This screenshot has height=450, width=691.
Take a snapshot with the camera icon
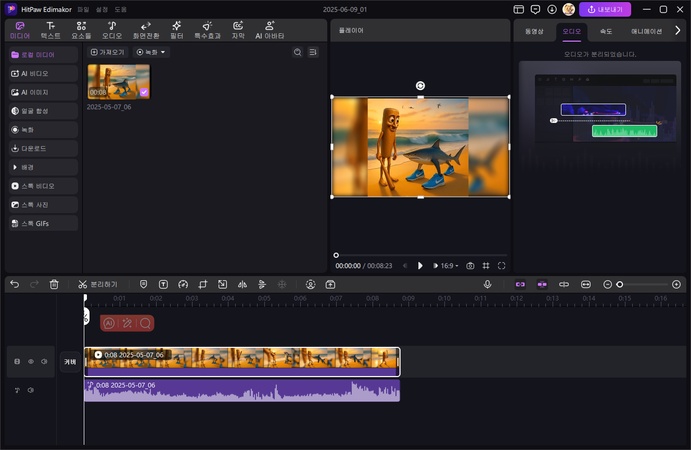pos(469,266)
